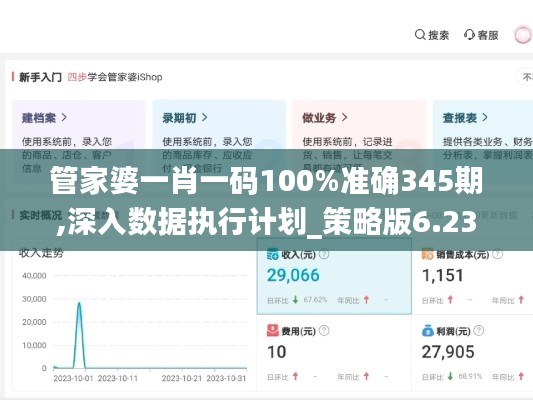Click the 新手入门 heading
533x400 pixels.
[40, 77]
